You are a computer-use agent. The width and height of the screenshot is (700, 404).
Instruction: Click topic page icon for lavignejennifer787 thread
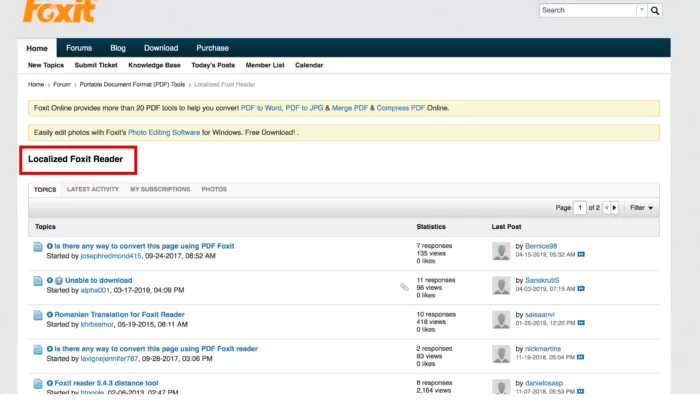click(38, 350)
